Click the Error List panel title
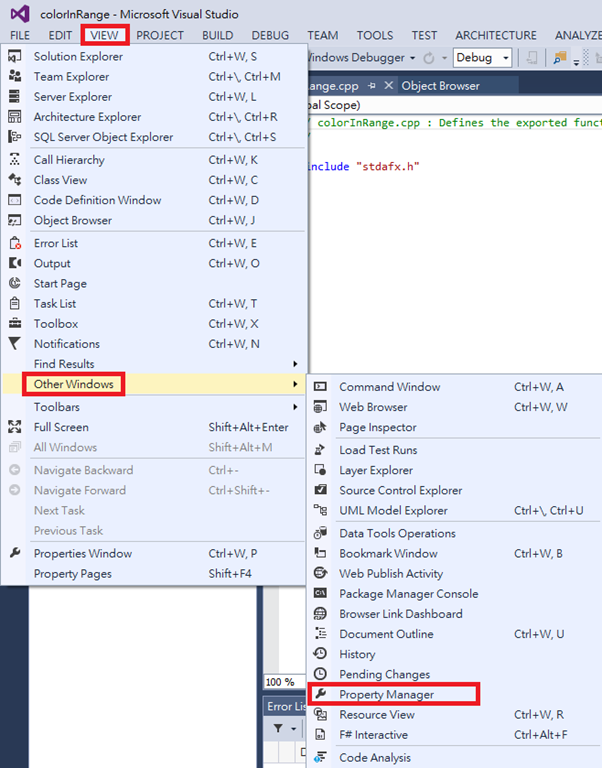This screenshot has height=768, width=602. point(286,706)
